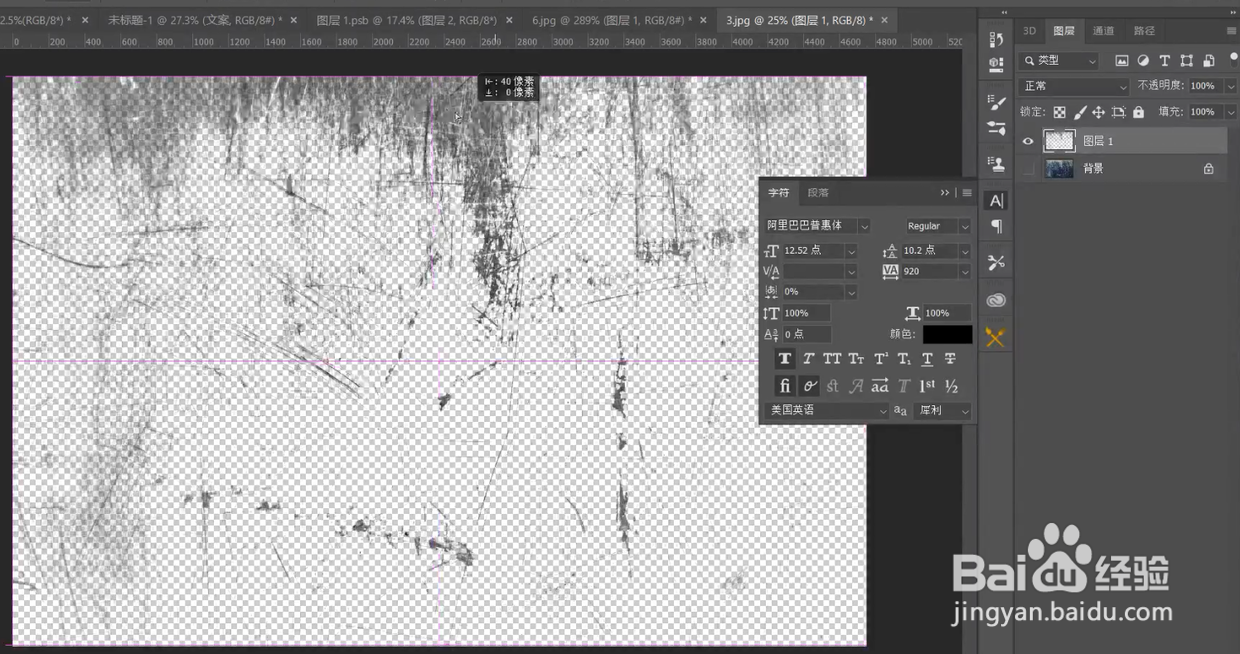Viewport: 1240px width, 654px height.
Task: Collapse the Character panel with double arrows
Action: [945, 193]
